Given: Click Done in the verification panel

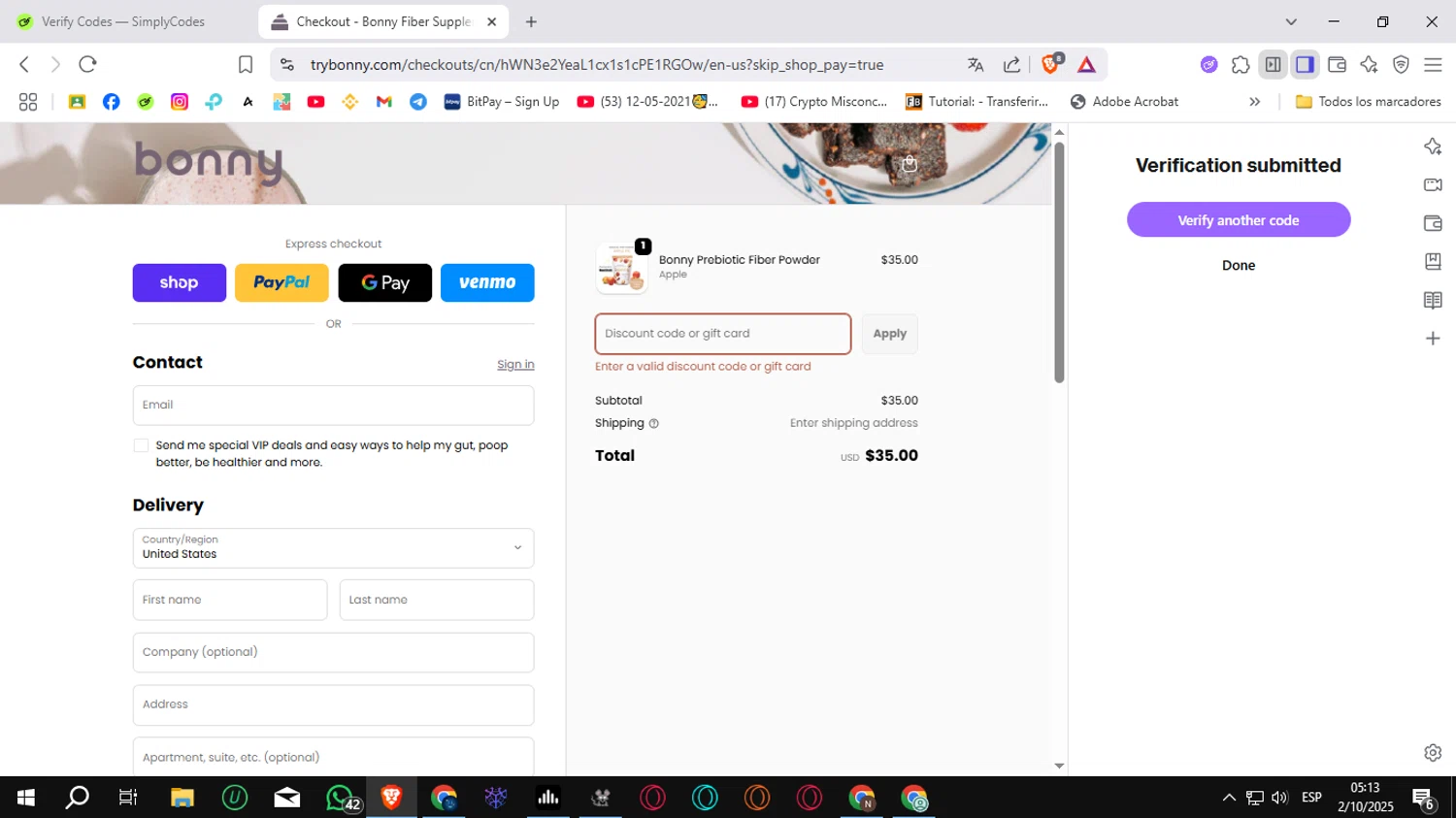Looking at the screenshot, I should 1239,265.
